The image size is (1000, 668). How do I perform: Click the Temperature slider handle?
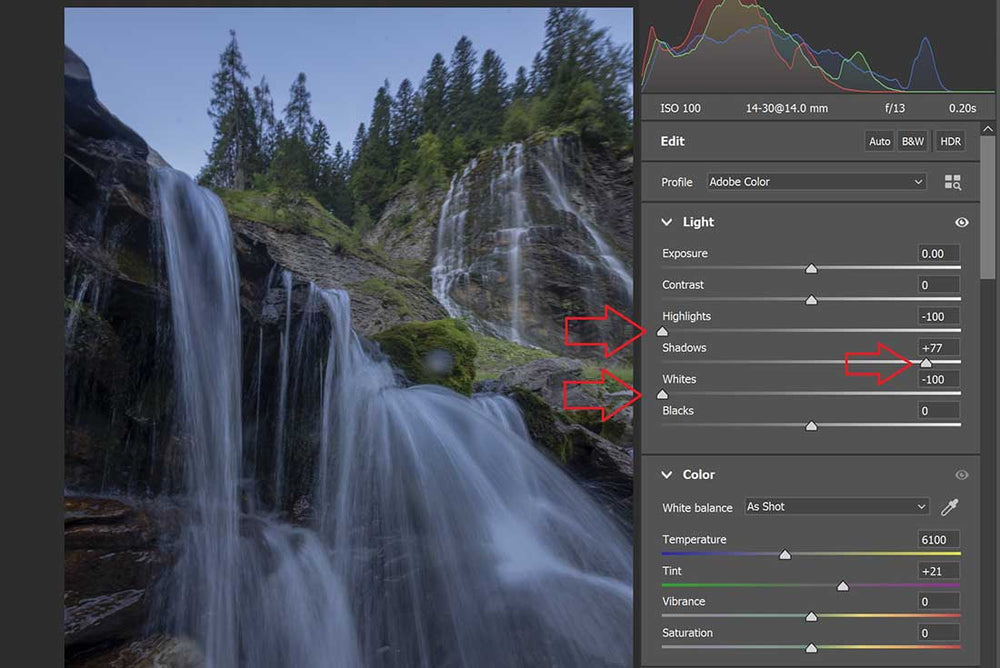point(785,554)
